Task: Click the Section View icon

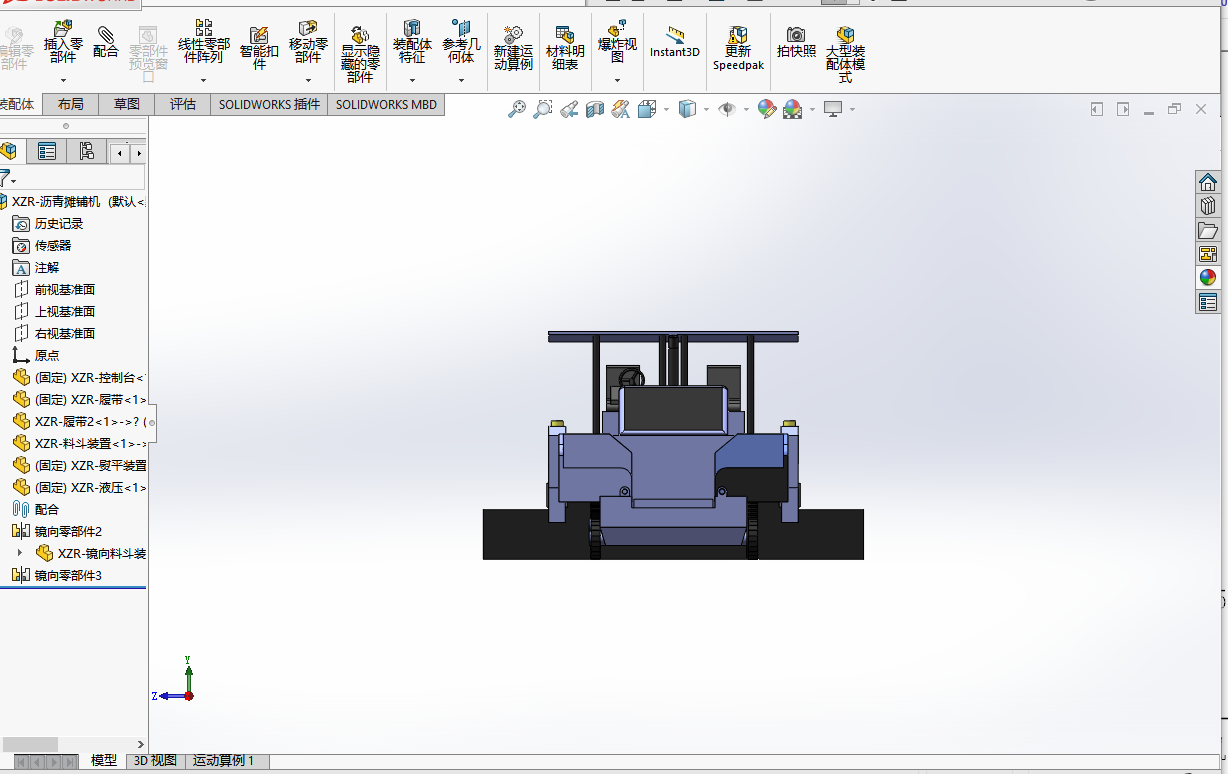Action: coord(595,109)
